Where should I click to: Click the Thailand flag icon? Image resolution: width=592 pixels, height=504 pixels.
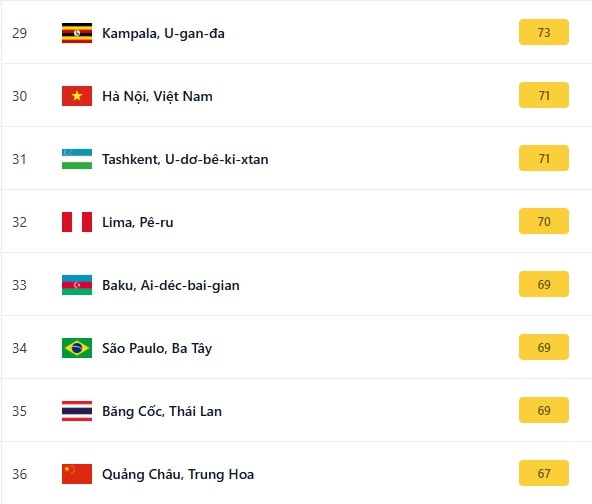(77, 411)
